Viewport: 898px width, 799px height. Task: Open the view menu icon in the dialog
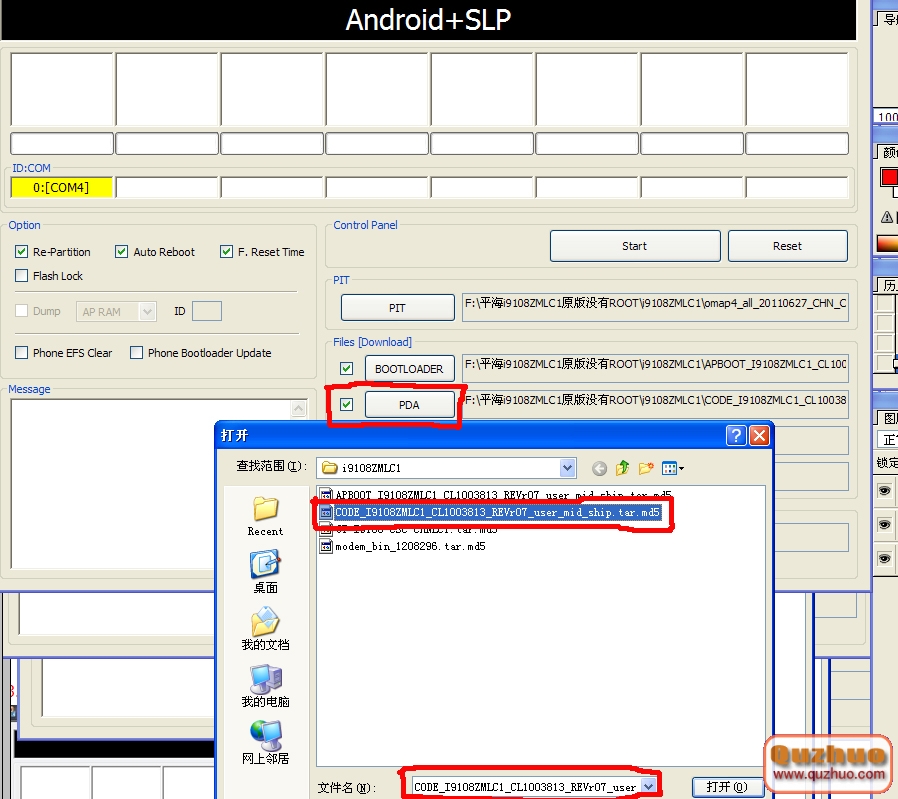[x=672, y=469]
